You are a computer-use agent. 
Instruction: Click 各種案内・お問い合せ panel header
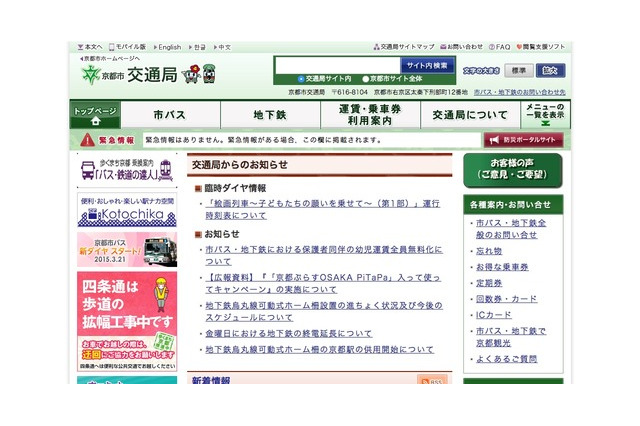point(513,205)
